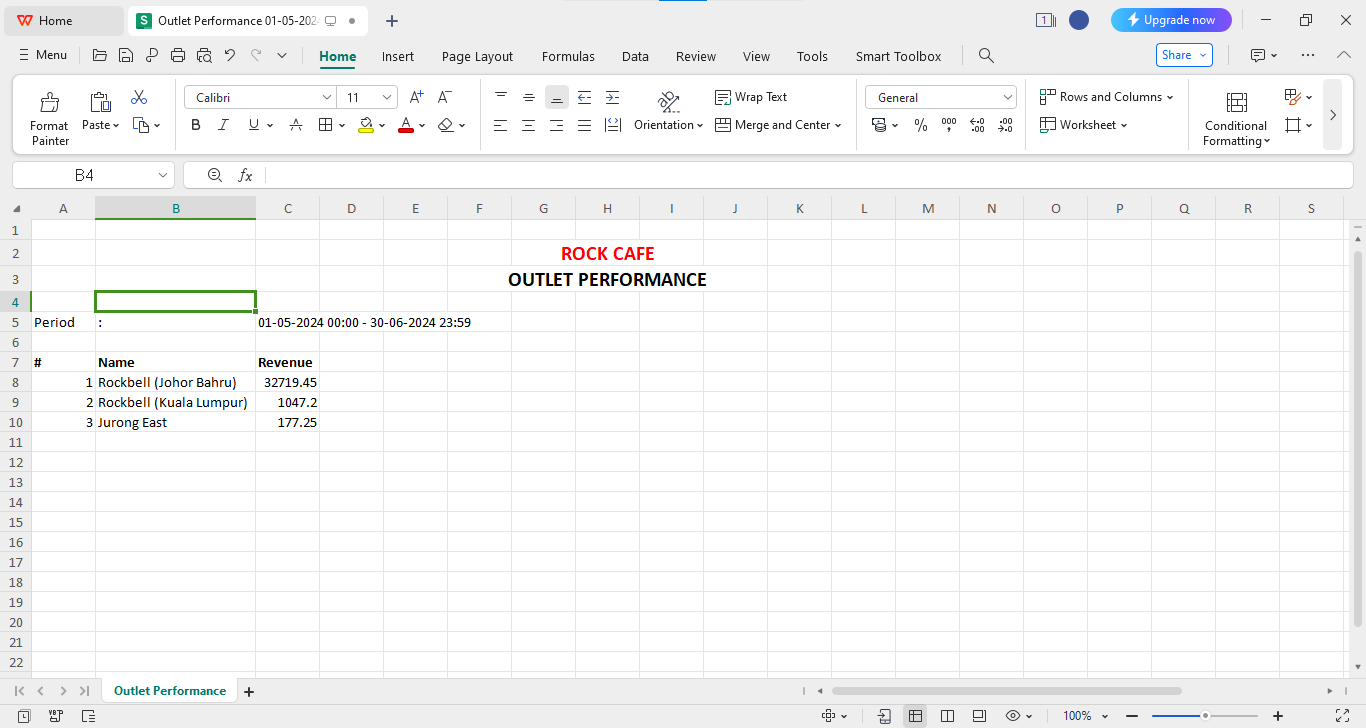Click the zoom slider handle
Screen dimensions: 1366x728
(1205, 716)
